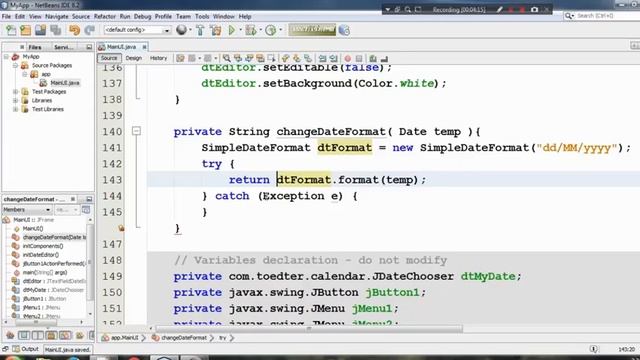
Task: Click the Profile Project icon
Action: 270,30
